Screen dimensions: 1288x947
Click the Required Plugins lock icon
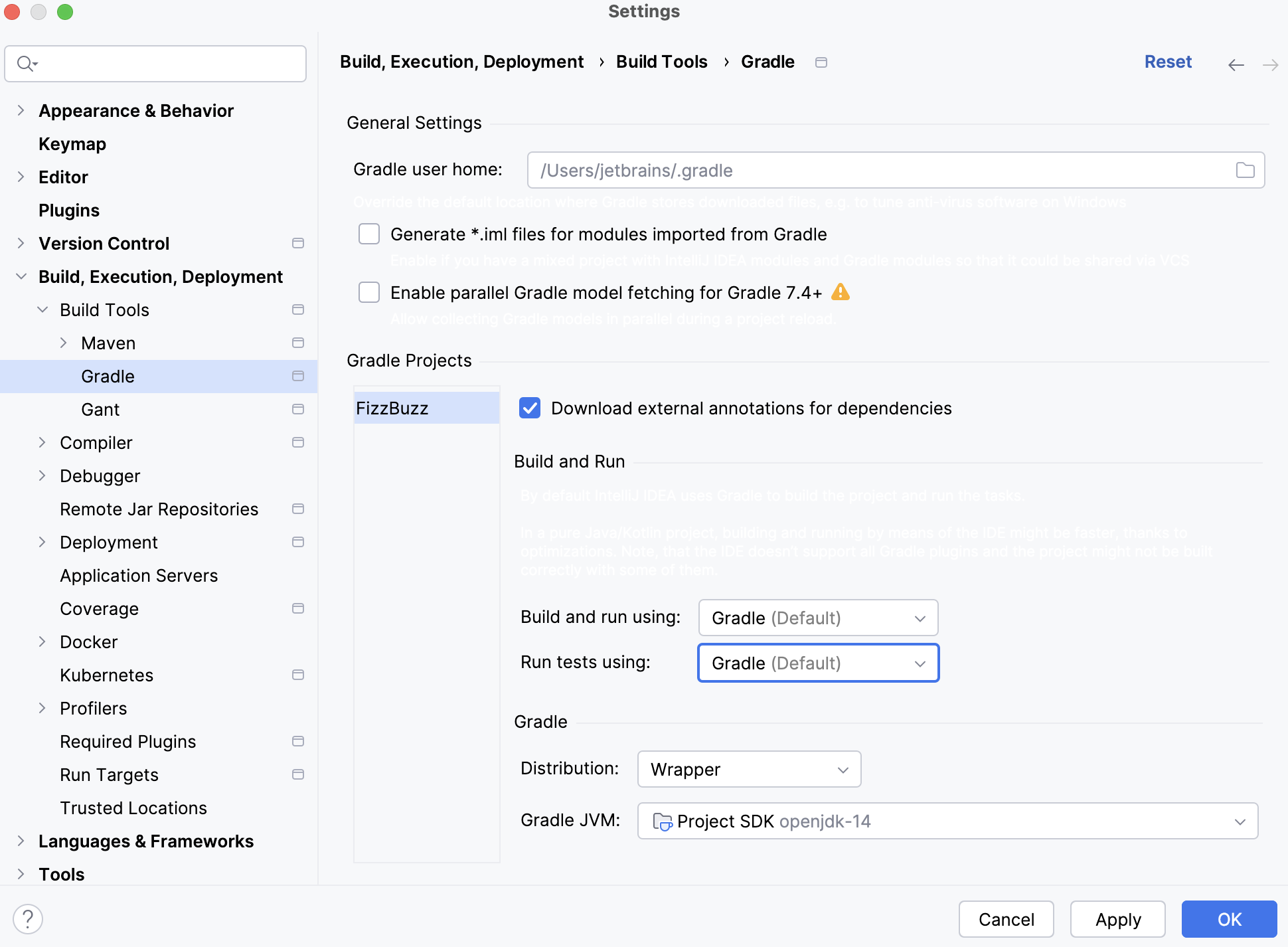(x=298, y=741)
